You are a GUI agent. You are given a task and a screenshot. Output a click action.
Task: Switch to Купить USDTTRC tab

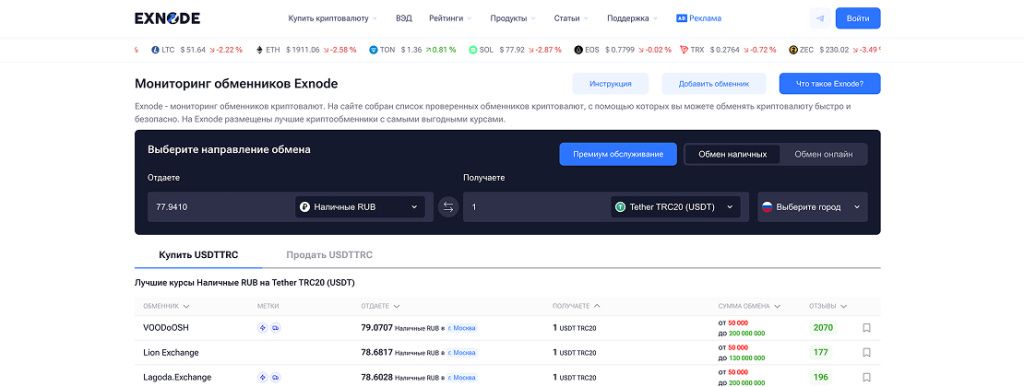(199, 255)
